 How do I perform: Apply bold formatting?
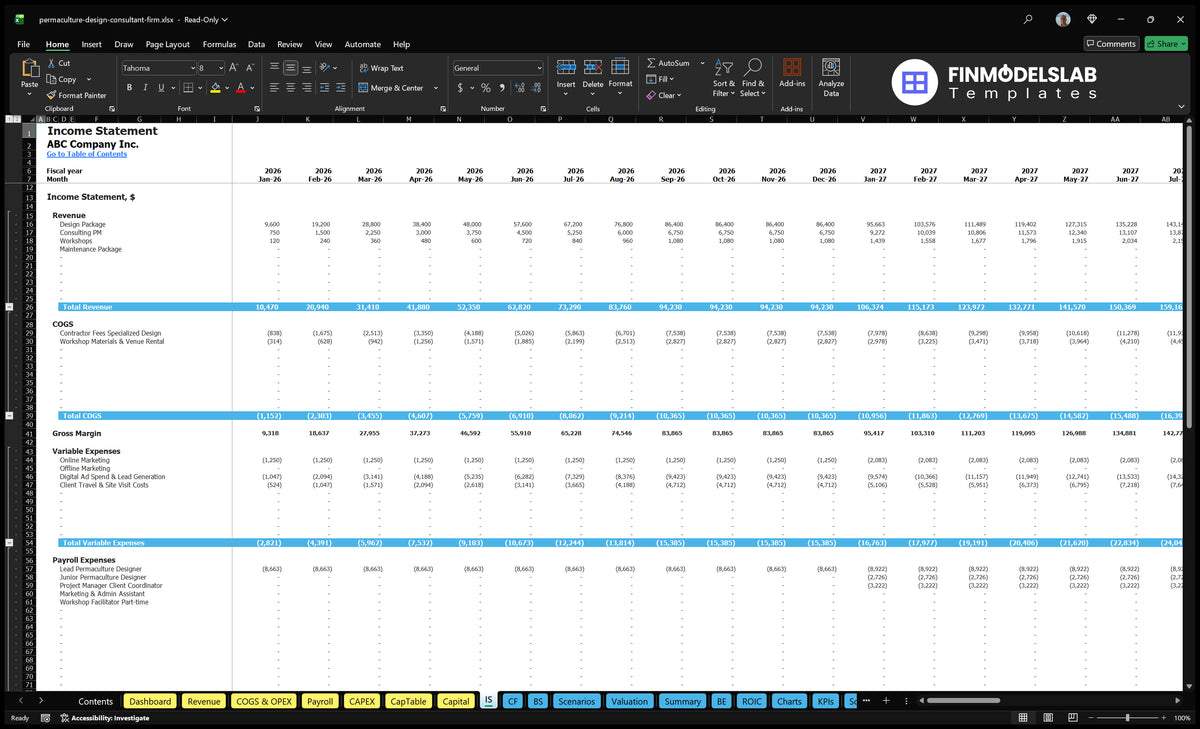pos(130,88)
